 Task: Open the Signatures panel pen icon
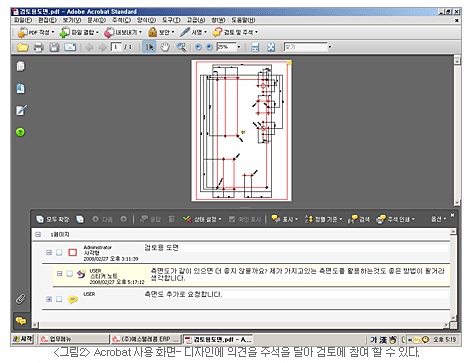tap(21, 110)
